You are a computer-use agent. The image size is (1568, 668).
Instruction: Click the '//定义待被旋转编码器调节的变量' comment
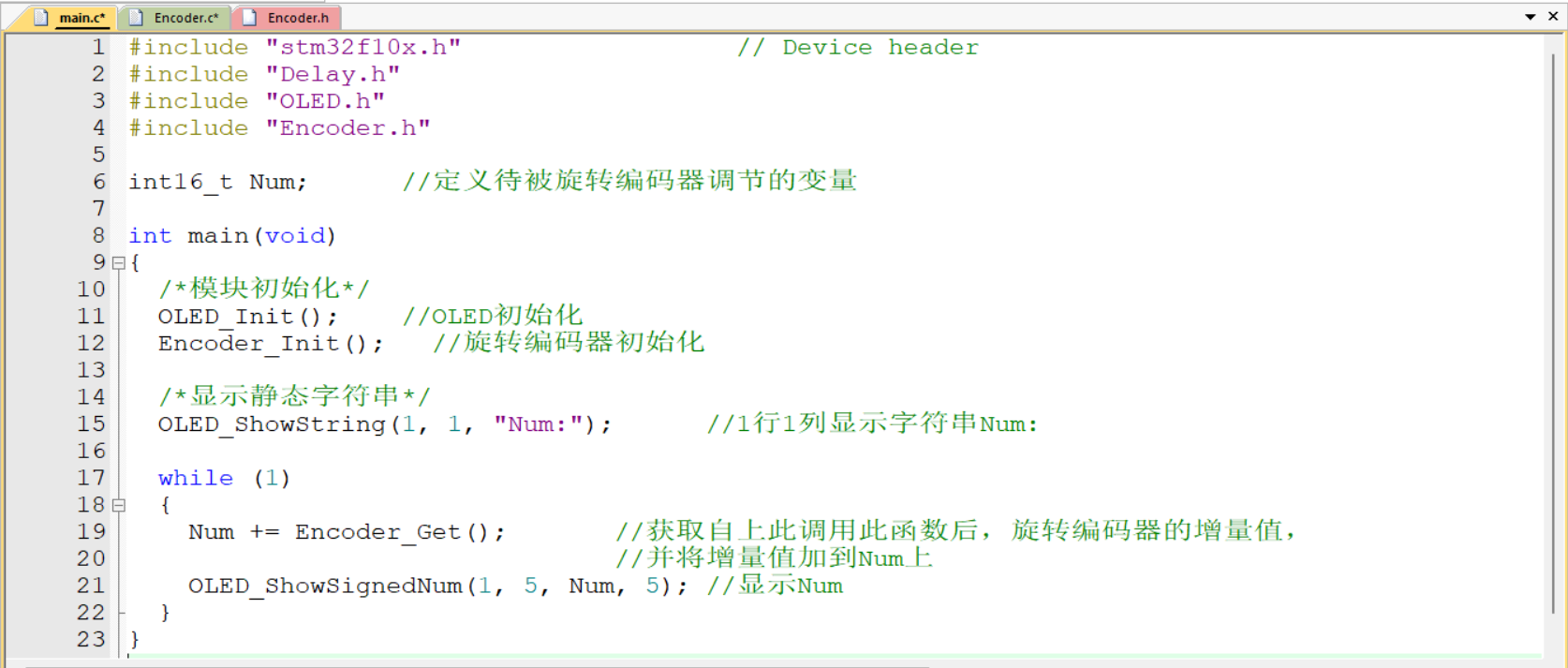[629, 181]
